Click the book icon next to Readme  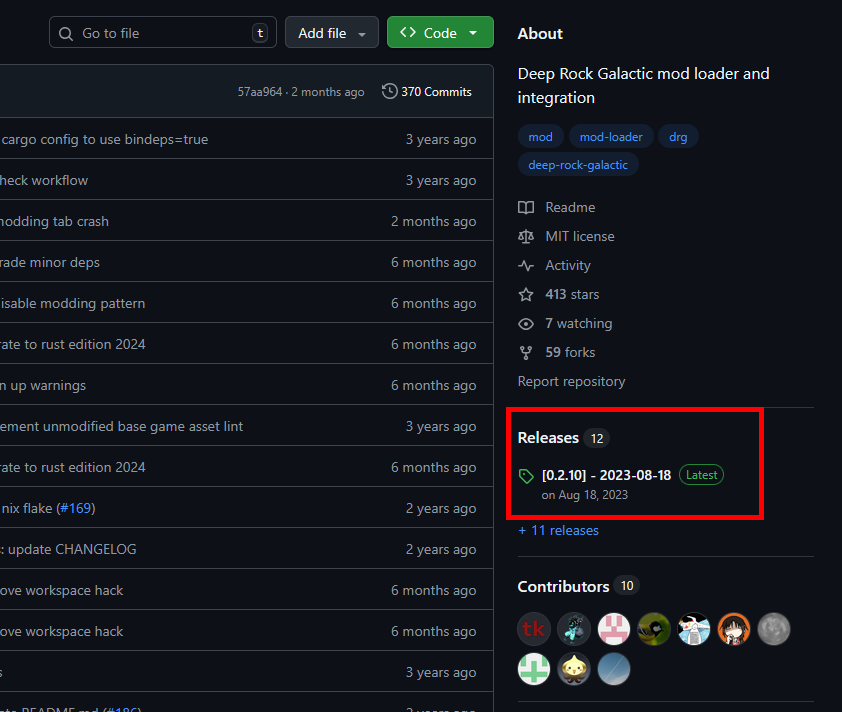coord(526,207)
